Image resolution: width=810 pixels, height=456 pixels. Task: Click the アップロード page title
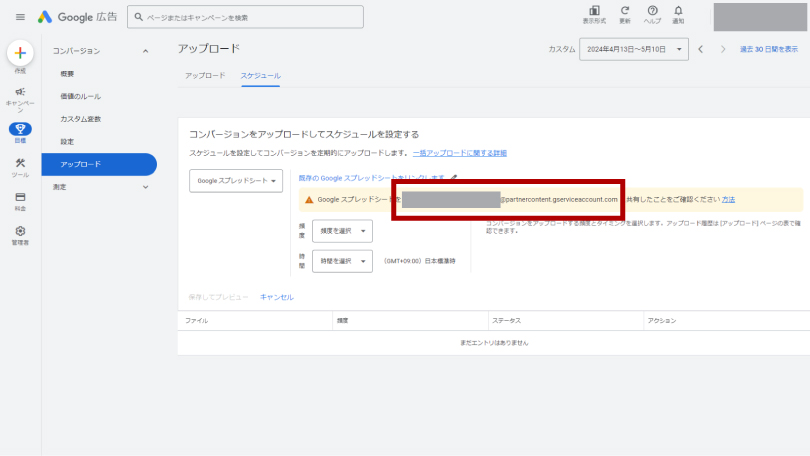click(209, 49)
